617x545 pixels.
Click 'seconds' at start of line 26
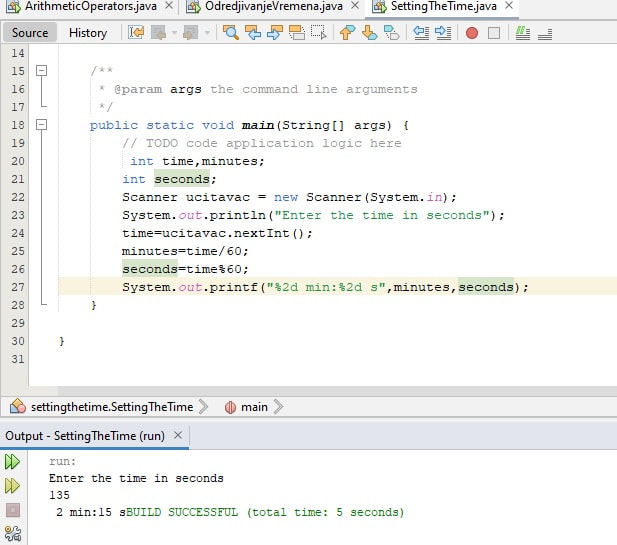point(150,269)
